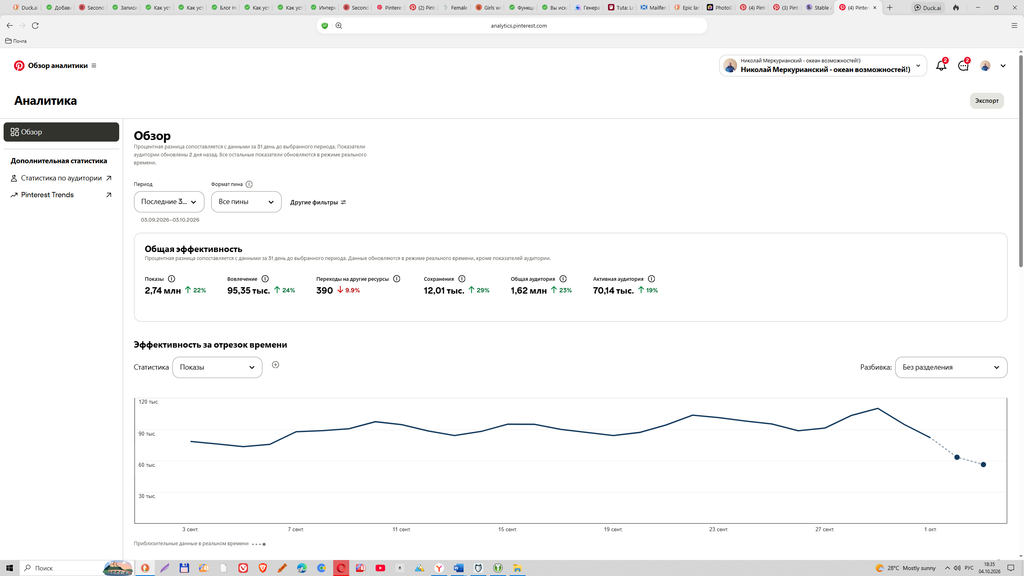1024x576 pixels.
Task: Reload the page in the browser
Action: click(35, 25)
